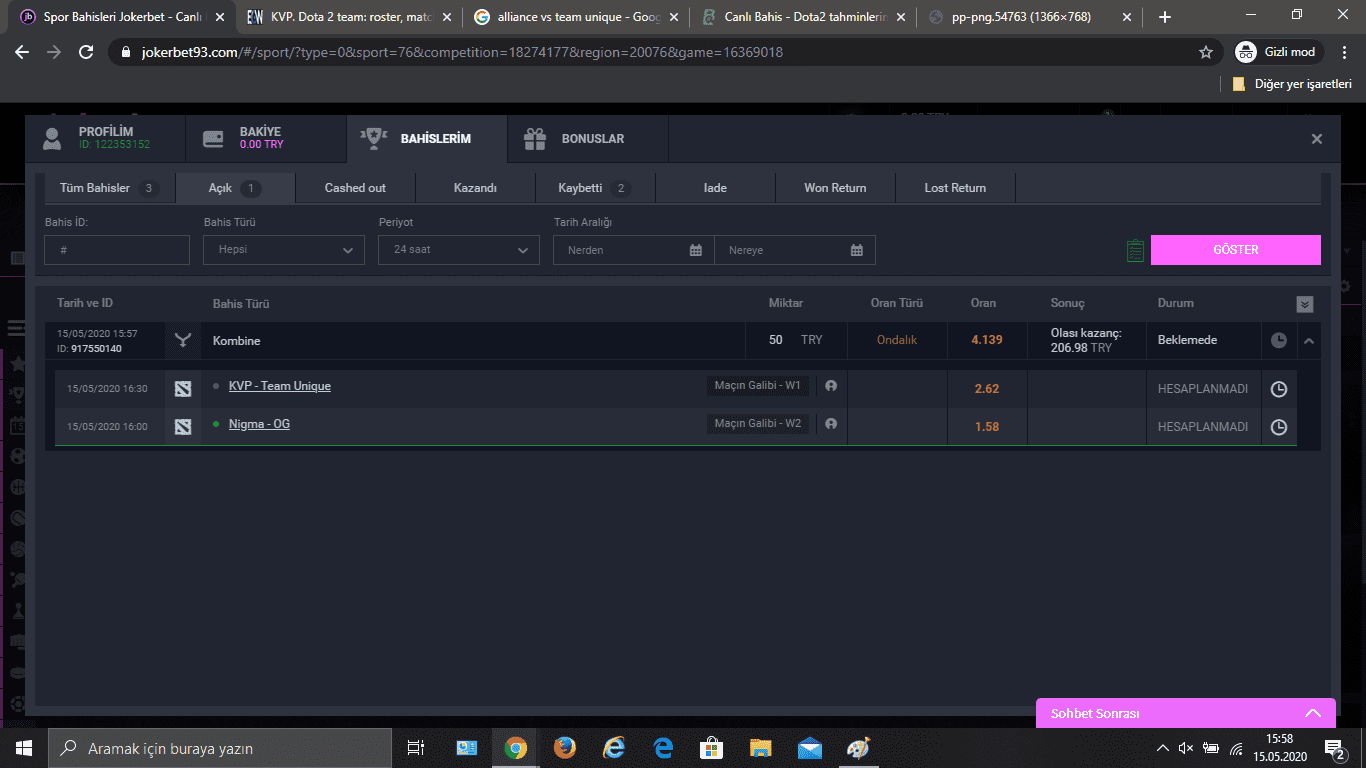
Task: Click the Kombine row clock status icon
Action: click(1279, 341)
